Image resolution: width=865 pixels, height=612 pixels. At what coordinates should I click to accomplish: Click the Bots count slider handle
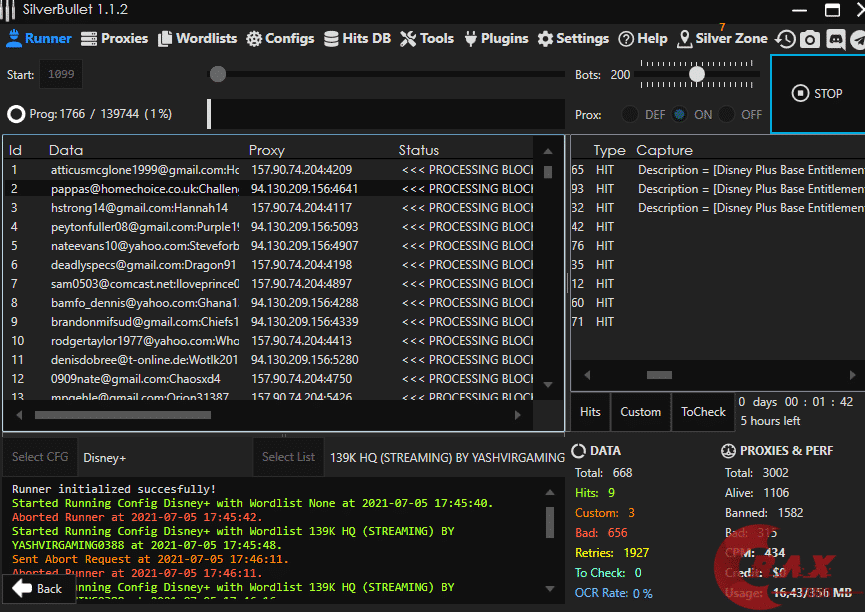[x=697, y=74]
